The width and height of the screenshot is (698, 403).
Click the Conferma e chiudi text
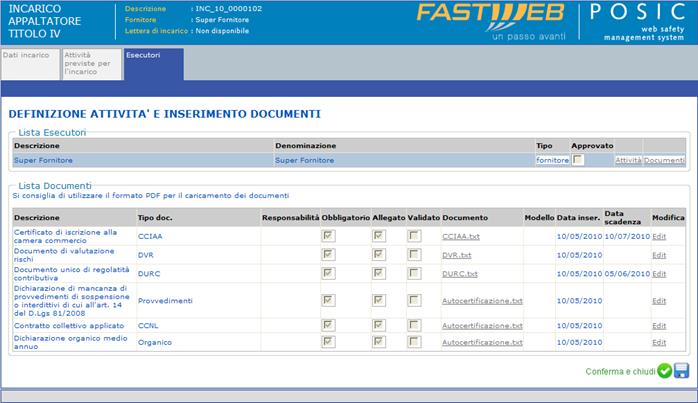(620, 371)
